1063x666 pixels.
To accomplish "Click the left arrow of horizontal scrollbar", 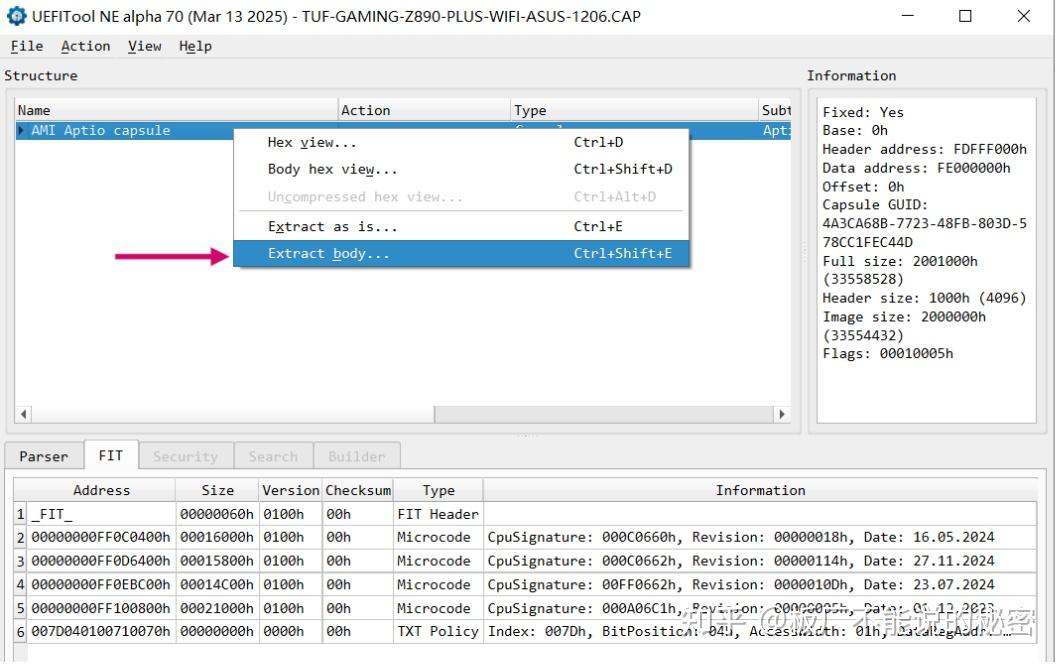I will 24,414.
